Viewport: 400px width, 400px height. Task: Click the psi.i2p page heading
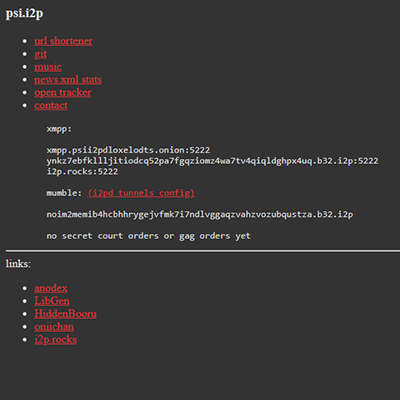24,14
